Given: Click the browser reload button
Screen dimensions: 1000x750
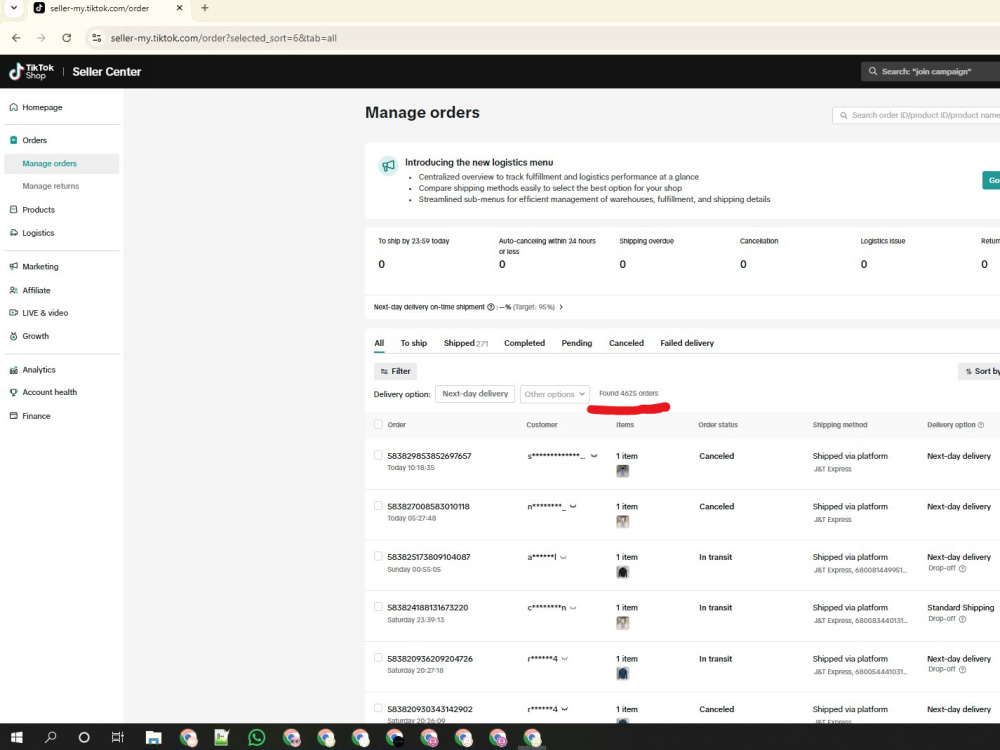Looking at the screenshot, I should tap(66, 38).
